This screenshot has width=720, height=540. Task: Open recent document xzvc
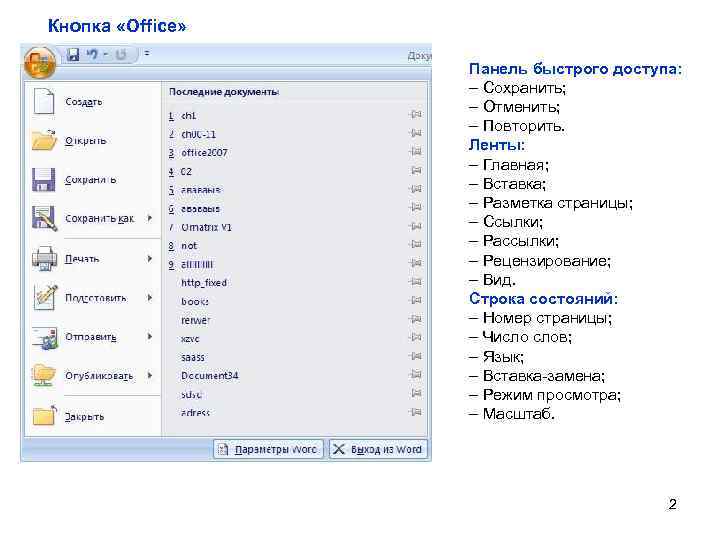pyautogui.click(x=295, y=338)
